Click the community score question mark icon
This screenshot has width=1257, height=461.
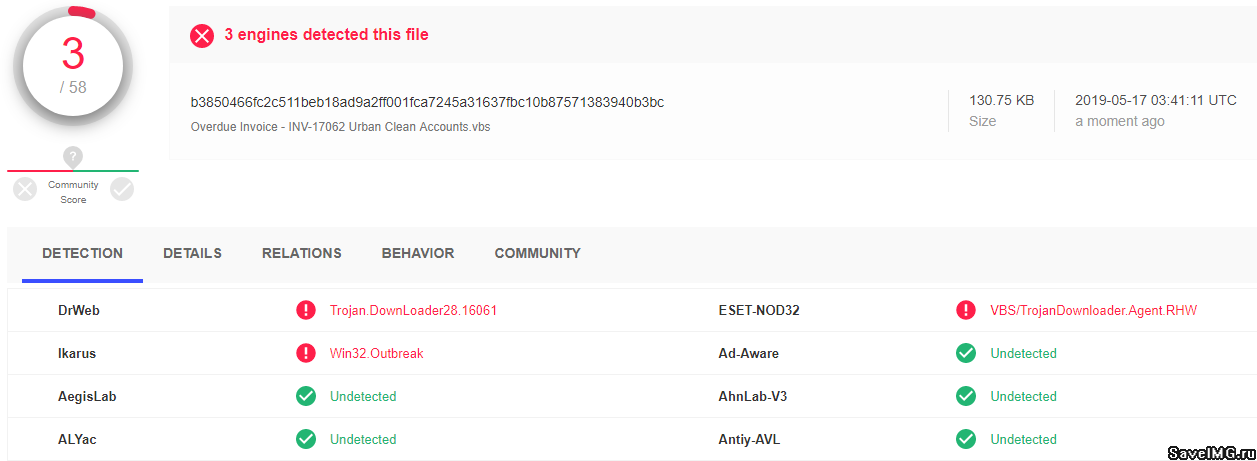coord(72,156)
